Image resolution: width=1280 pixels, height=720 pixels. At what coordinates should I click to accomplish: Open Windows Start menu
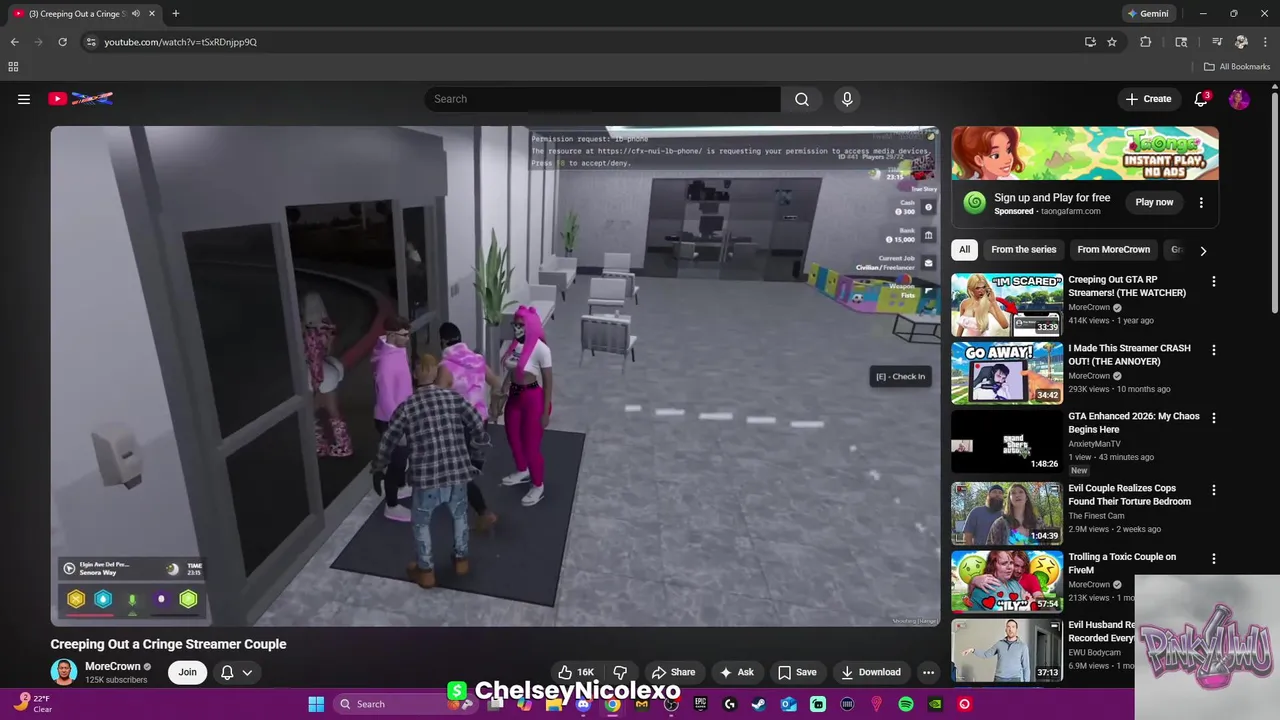pyautogui.click(x=316, y=704)
